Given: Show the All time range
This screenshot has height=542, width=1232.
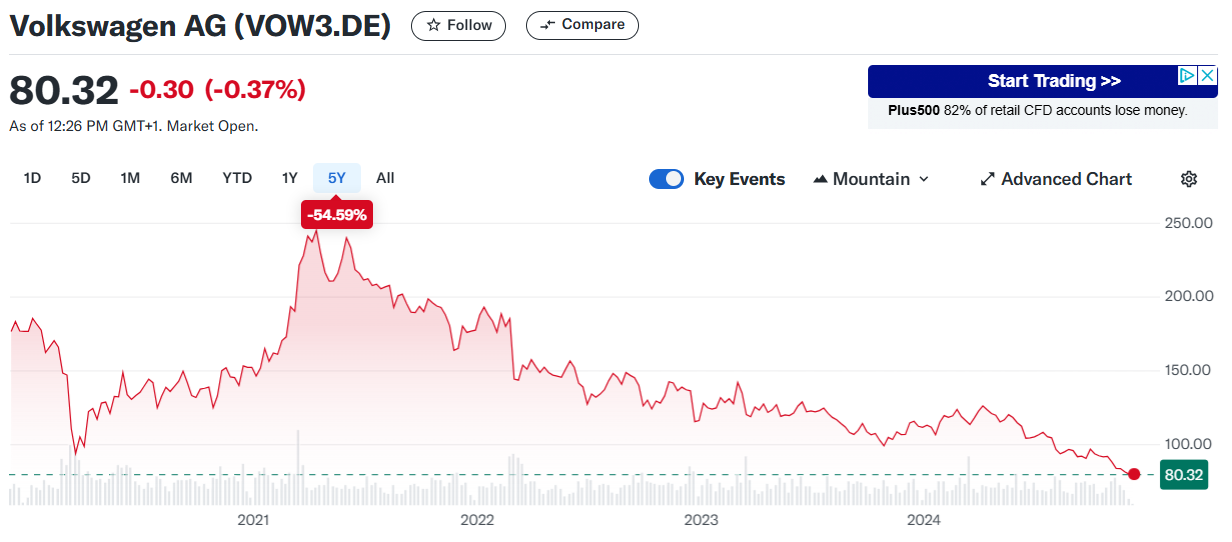Looking at the screenshot, I should (x=385, y=178).
